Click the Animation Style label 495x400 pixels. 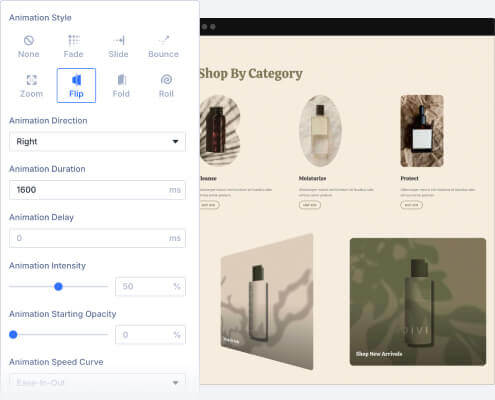[40, 18]
